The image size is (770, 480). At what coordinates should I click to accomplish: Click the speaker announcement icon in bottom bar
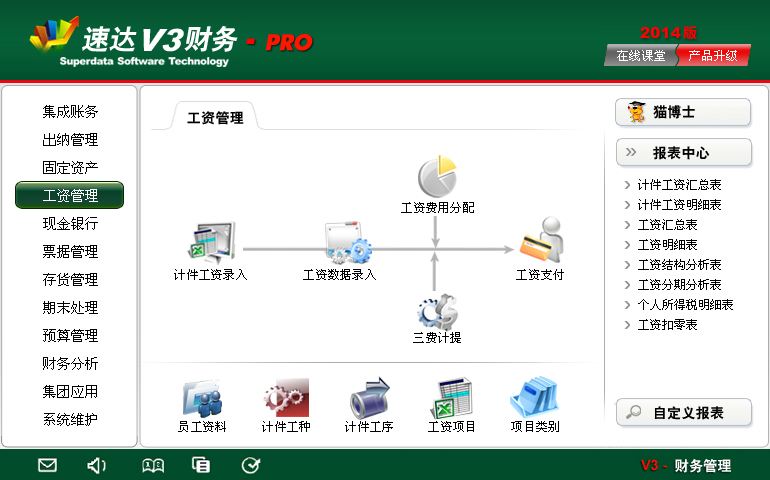96,465
